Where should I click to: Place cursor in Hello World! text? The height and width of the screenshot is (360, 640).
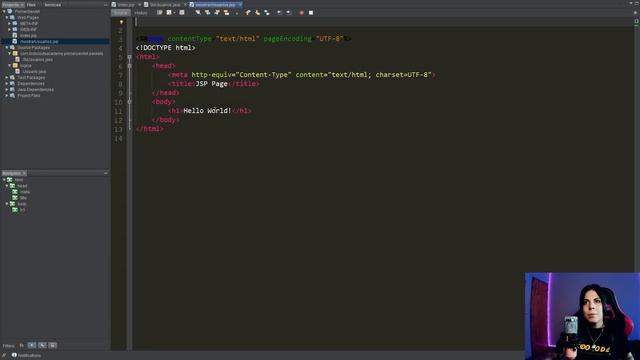tap(207, 111)
